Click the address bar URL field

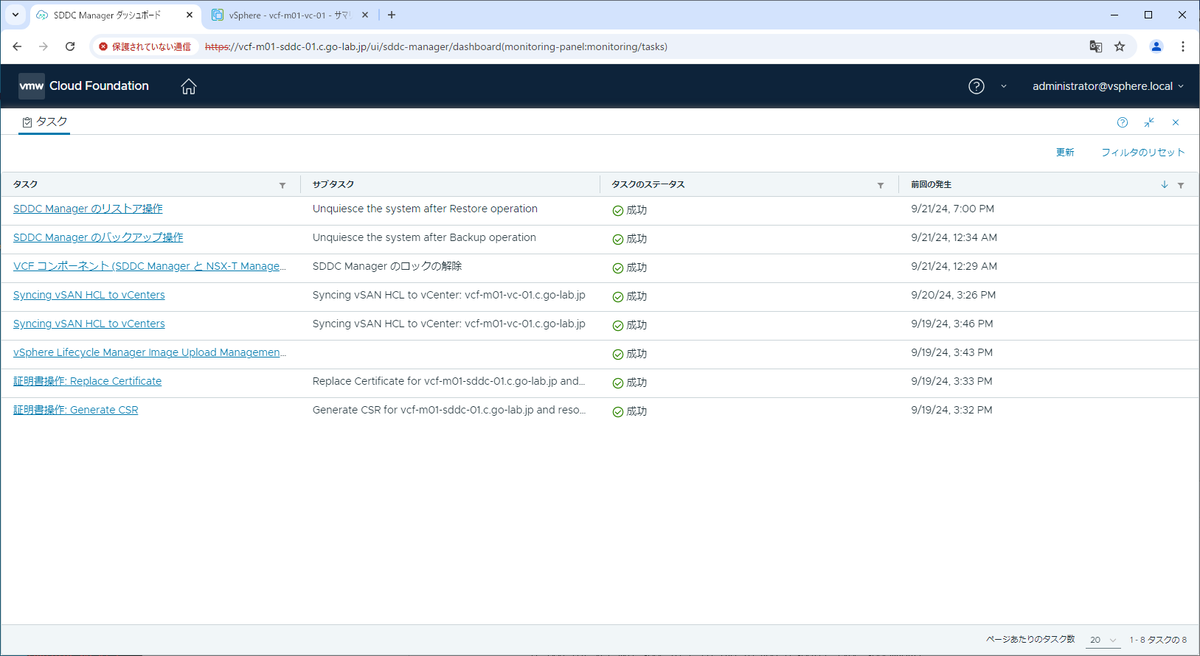point(640,46)
